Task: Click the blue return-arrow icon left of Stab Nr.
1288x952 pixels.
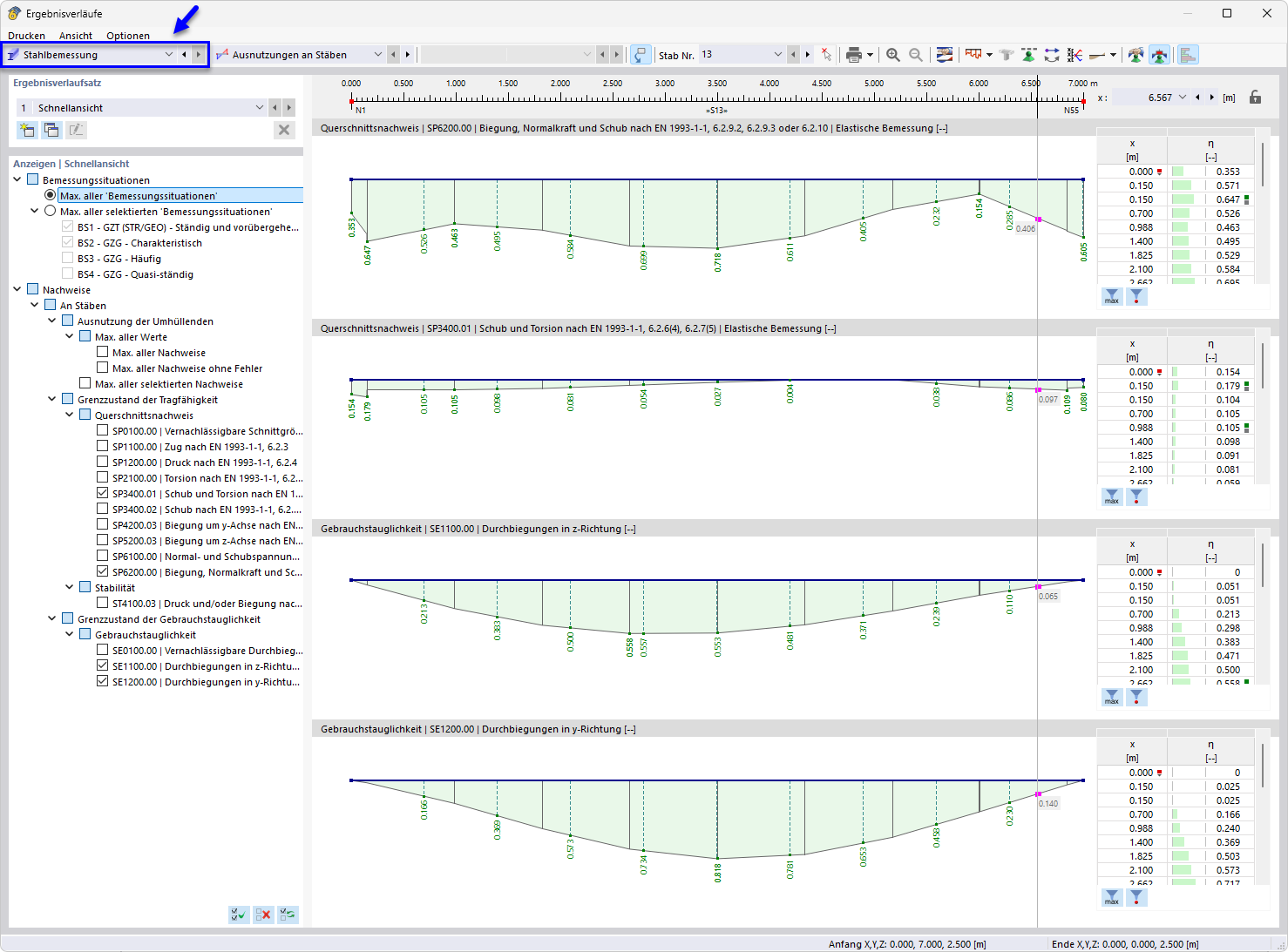Action: pos(641,55)
